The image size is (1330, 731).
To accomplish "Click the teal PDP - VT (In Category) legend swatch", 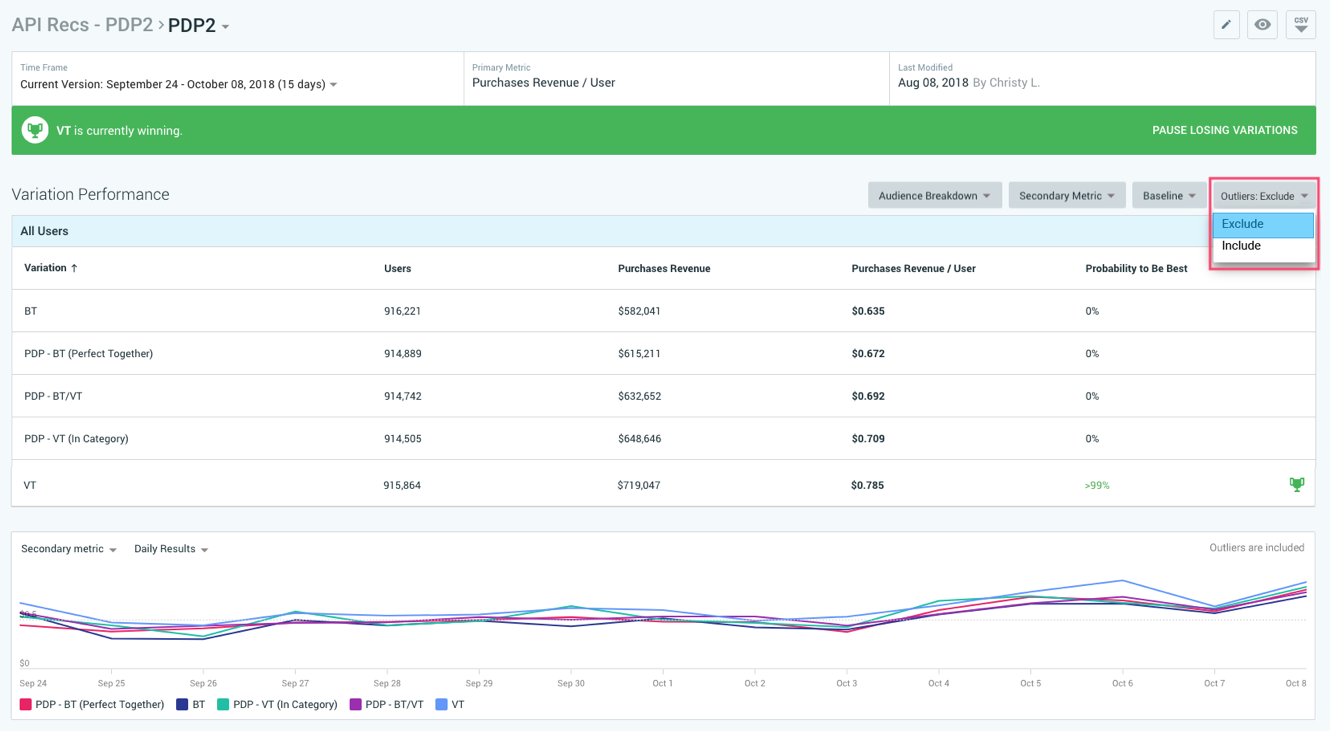I will (224, 705).
